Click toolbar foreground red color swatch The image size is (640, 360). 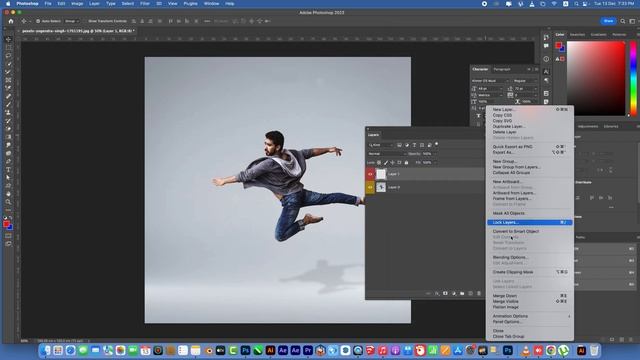click(6, 224)
